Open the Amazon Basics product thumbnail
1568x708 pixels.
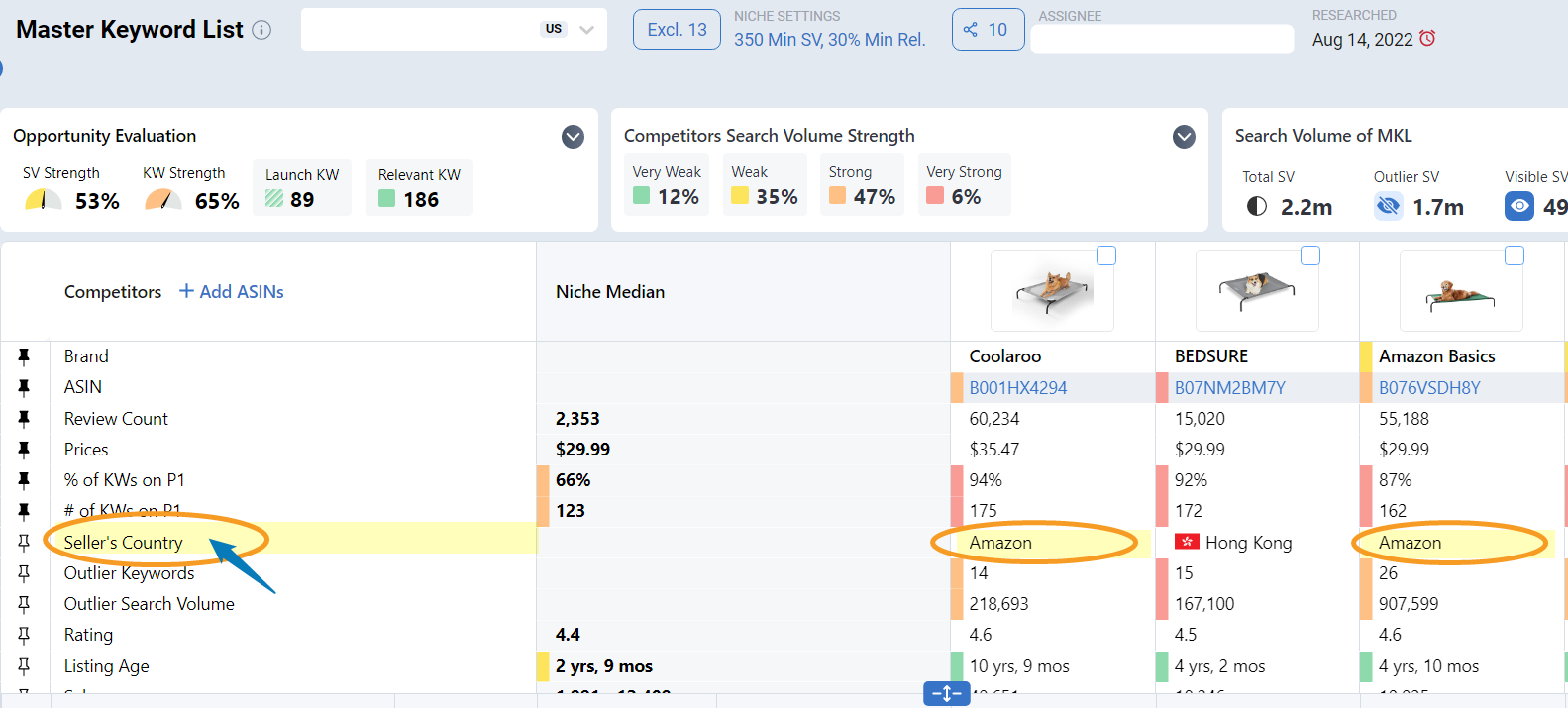point(1461,290)
